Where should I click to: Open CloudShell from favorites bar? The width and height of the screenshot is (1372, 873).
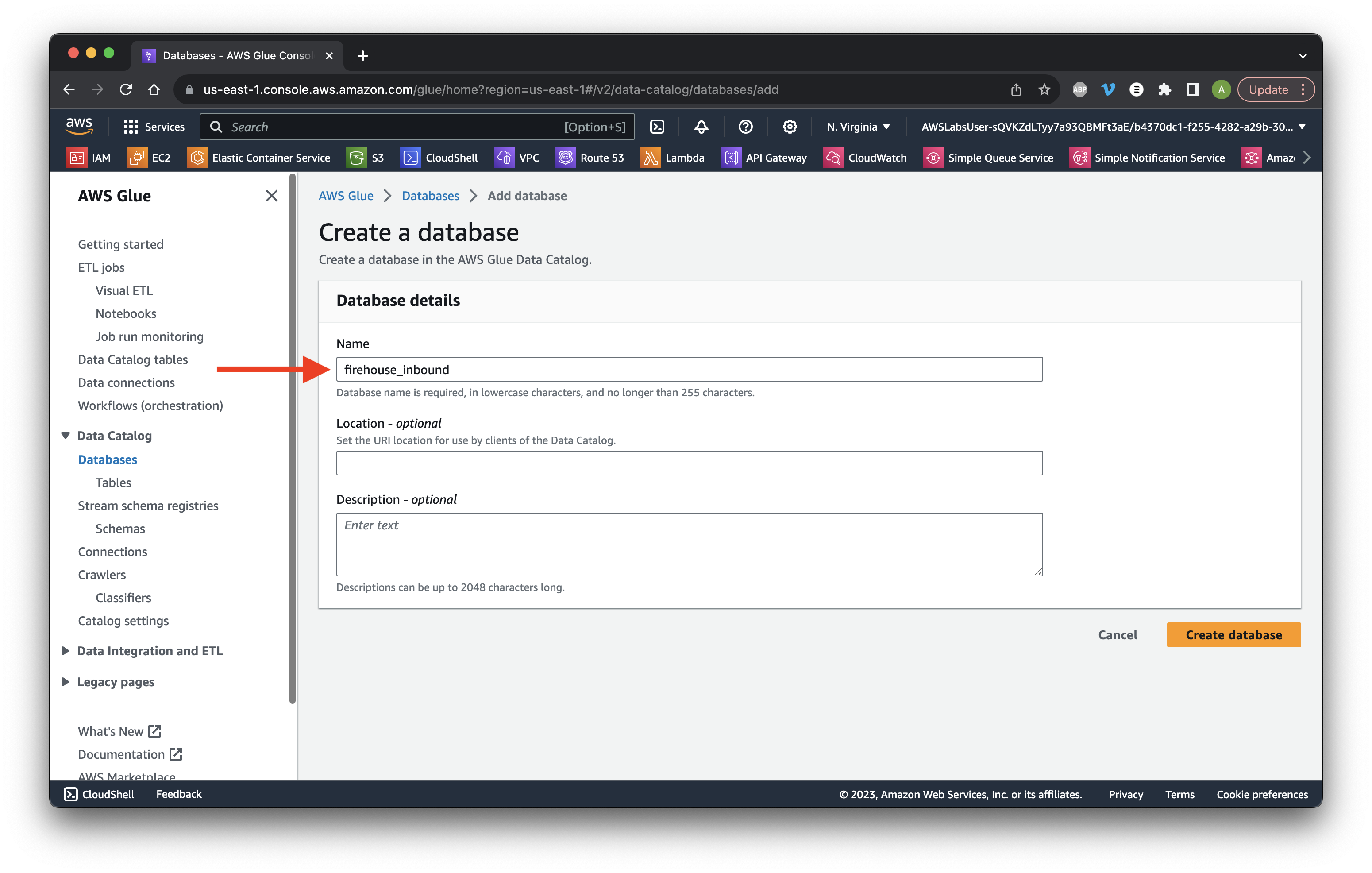coord(439,158)
